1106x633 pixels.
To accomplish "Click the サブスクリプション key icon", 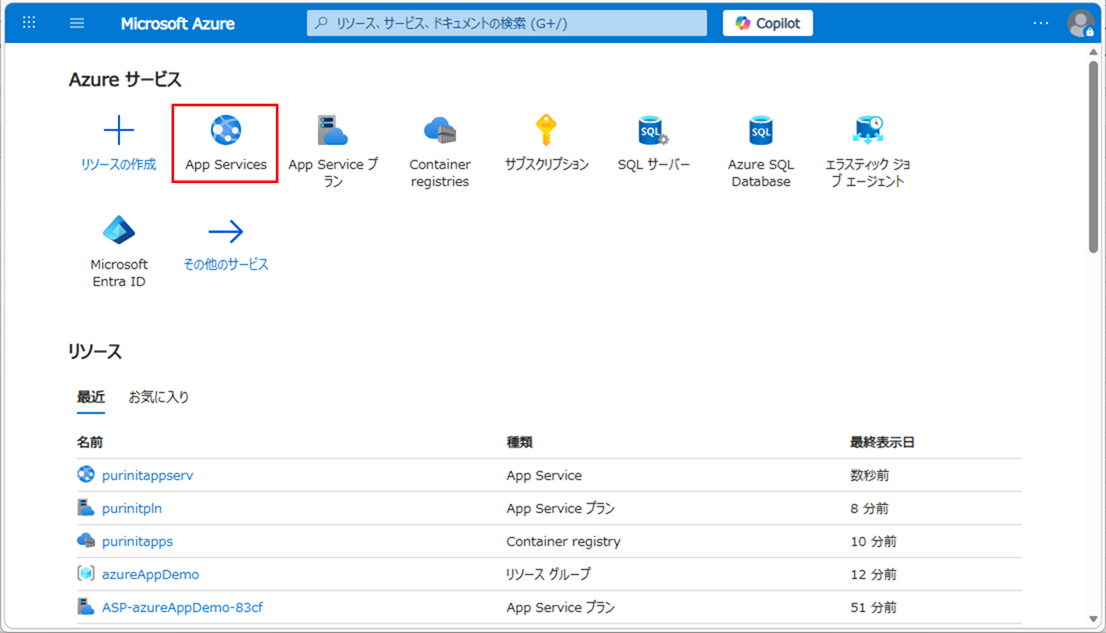I will [547, 131].
